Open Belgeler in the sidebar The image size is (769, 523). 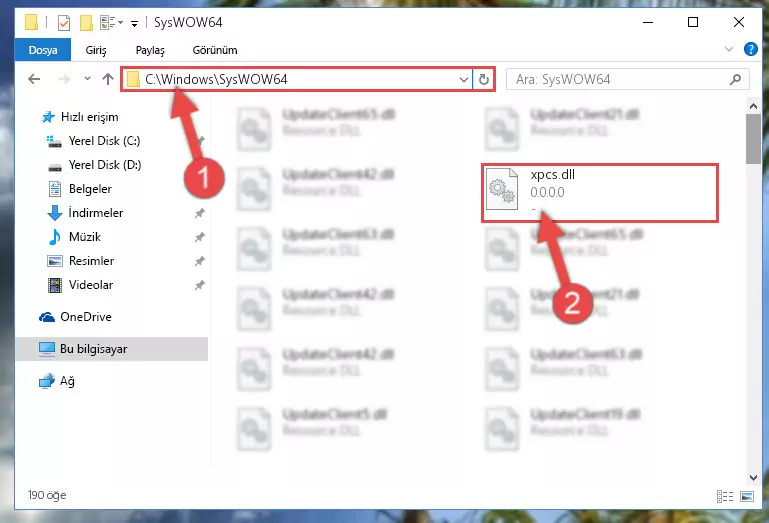(x=90, y=189)
